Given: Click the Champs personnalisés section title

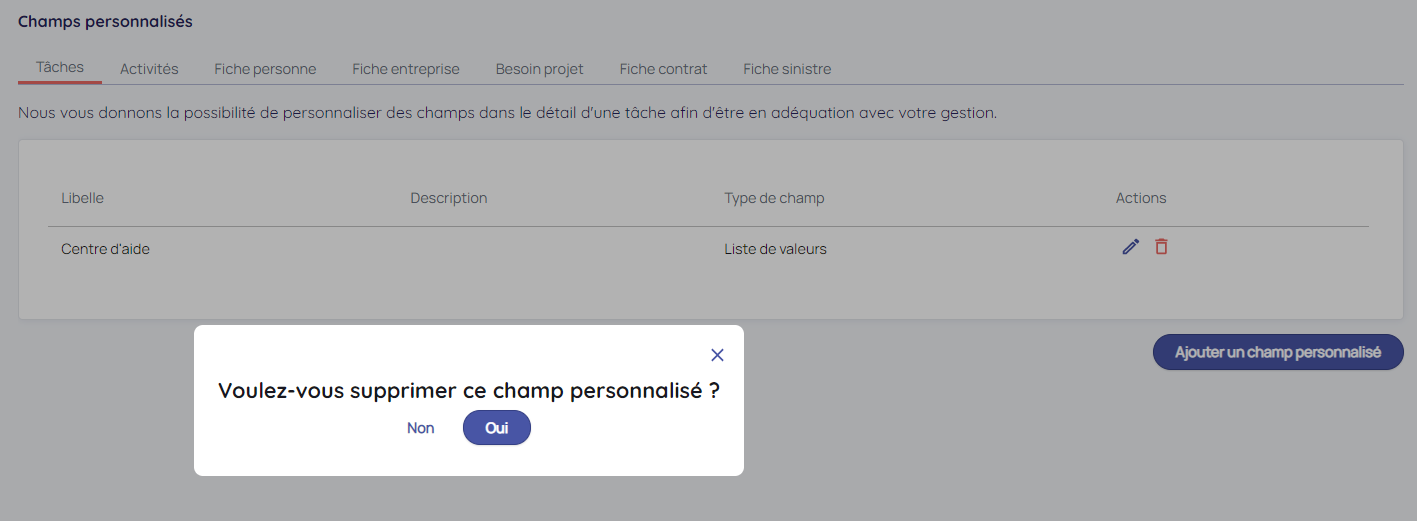Looking at the screenshot, I should pyautogui.click(x=105, y=21).
